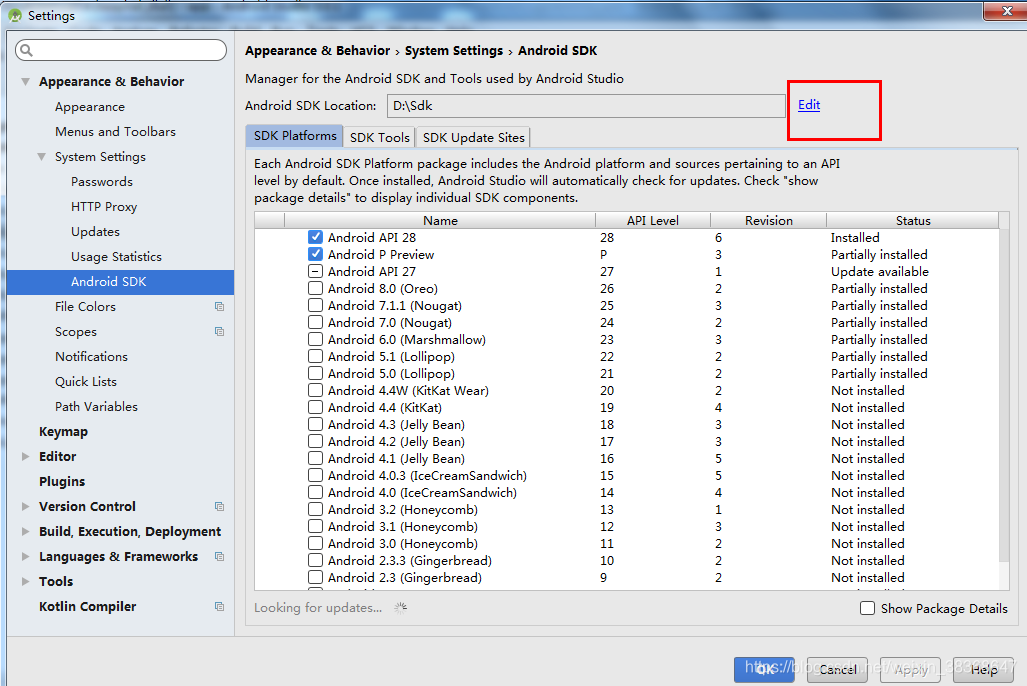Open Usage Statistics settings page

coord(117,256)
